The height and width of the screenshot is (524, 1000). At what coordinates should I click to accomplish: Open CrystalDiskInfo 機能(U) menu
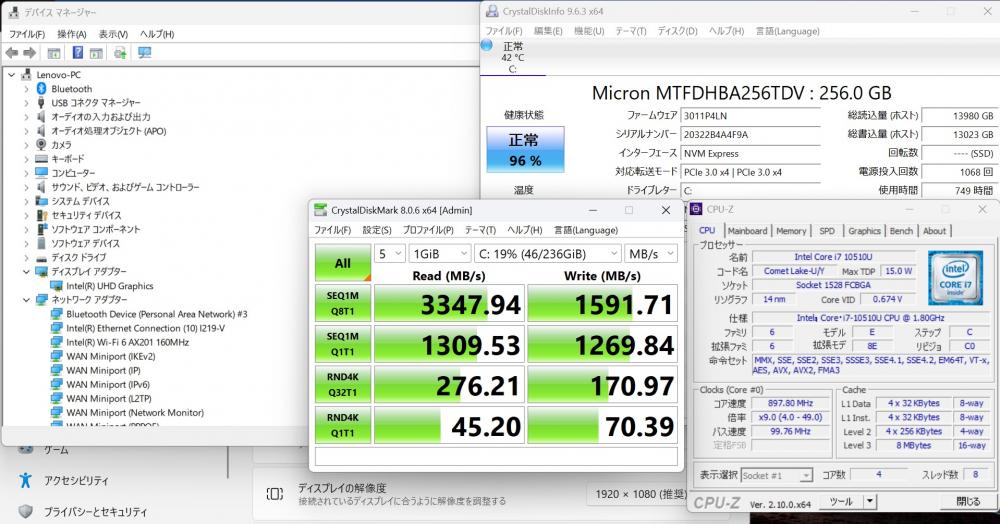pyautogui.click(x=589, y=31)
